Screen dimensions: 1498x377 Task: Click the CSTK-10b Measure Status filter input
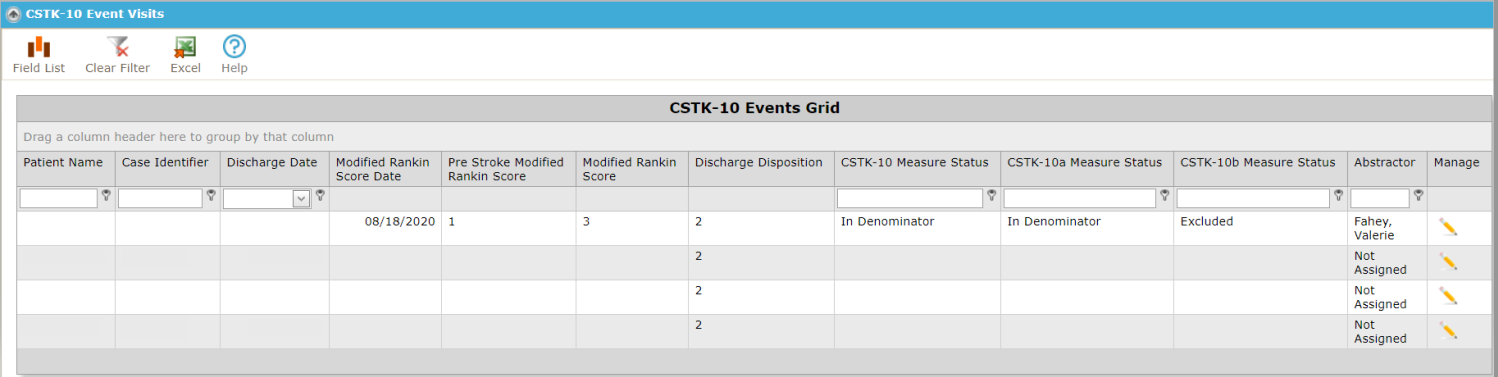[x=1253, y=199]
